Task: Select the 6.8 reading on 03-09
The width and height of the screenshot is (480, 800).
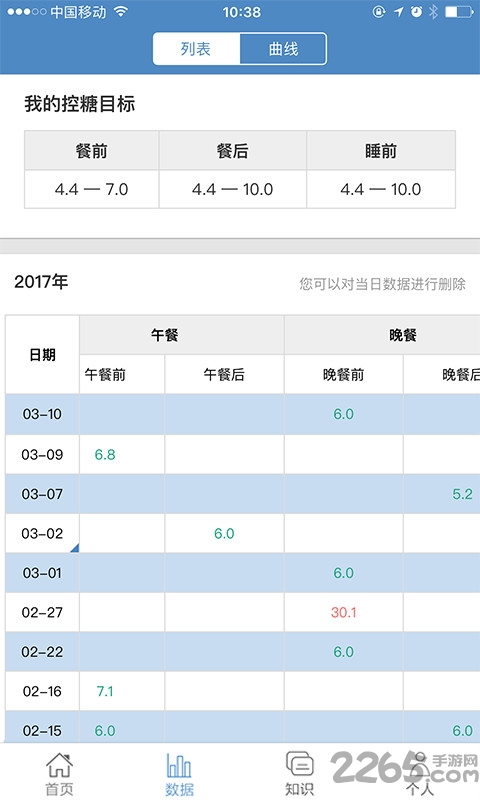Action: click(105, 455)
